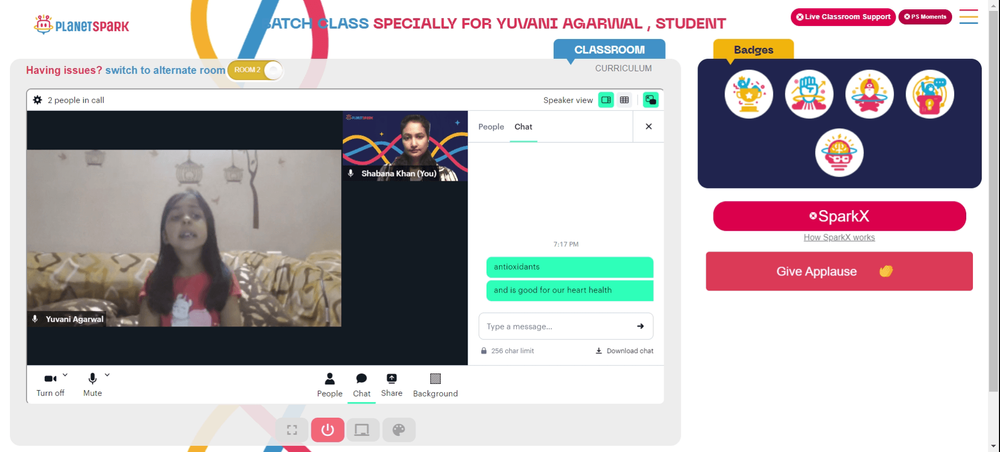End class with red power button

[x=328, y=430]
